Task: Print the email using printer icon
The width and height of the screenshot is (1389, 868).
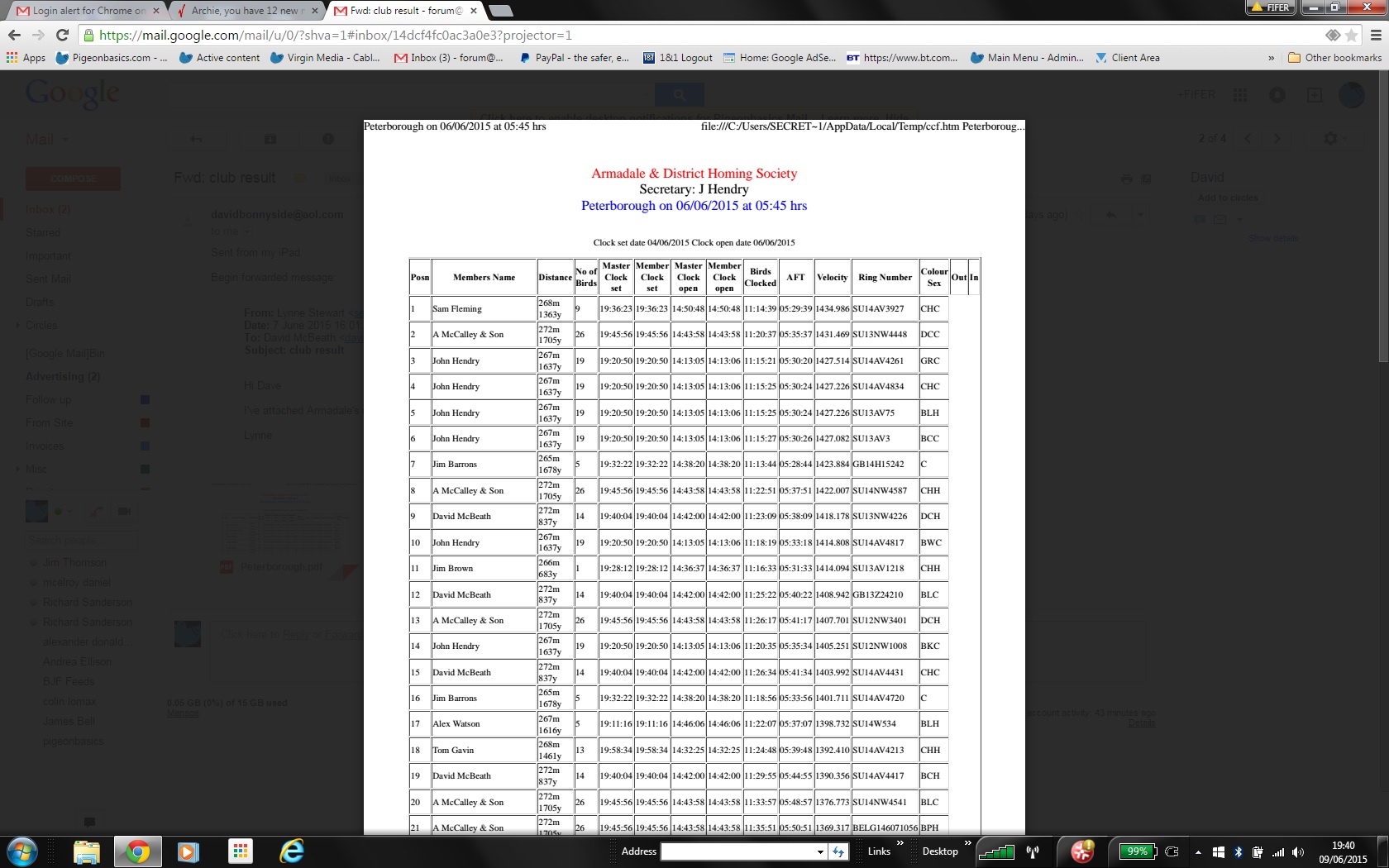Action: [x=1127, y=179]
